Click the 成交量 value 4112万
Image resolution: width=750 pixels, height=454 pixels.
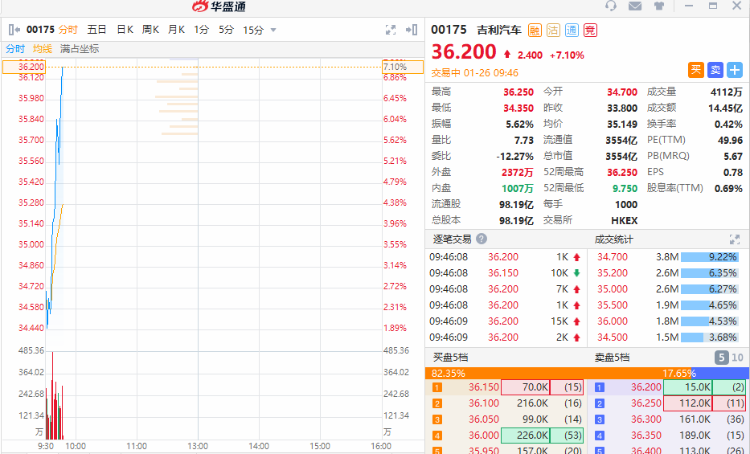point(726,92)
